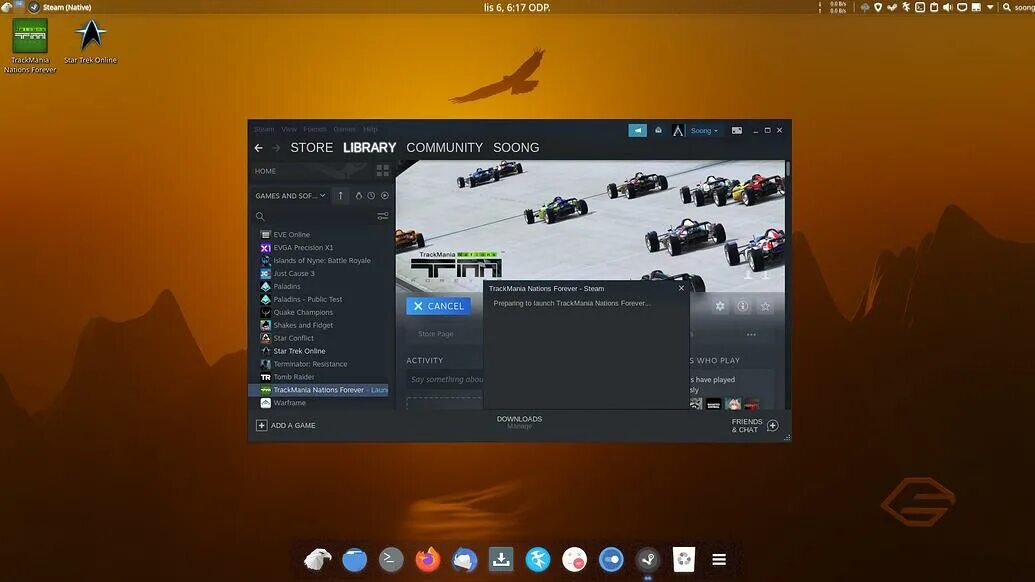This screenshot has height=582, width=1035.
Task: Switch to Big Picture mode icon
Action: (x=737, y=131)
